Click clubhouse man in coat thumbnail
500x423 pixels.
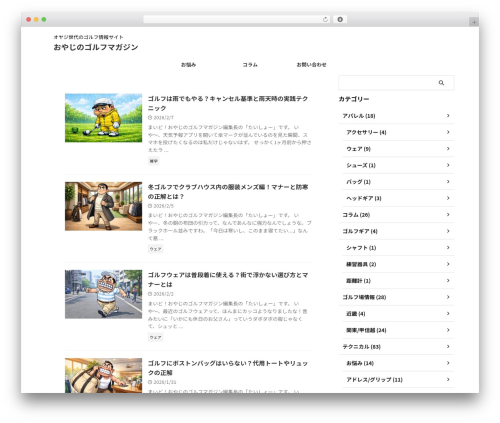point(103,206)
